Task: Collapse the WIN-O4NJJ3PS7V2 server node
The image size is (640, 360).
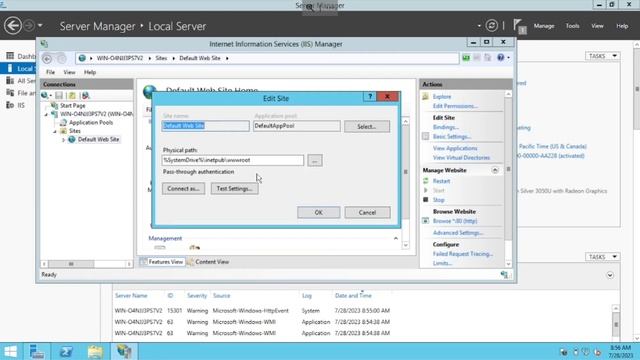Action: [46, 114]
